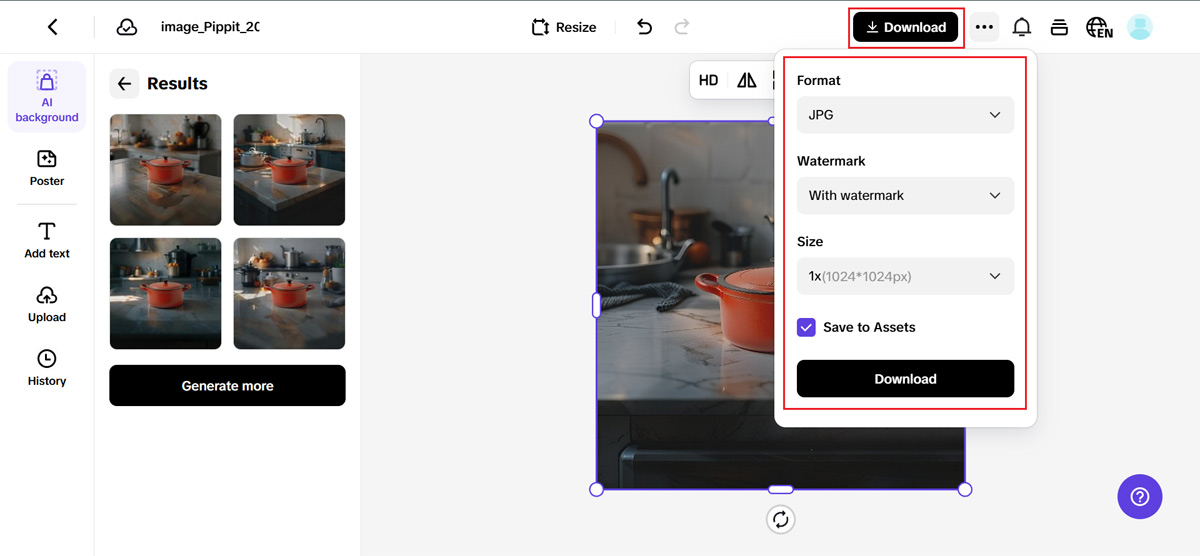1200x556 pixels.
Task: Expand the Watermark dropdown
Action: click(905, 195)
